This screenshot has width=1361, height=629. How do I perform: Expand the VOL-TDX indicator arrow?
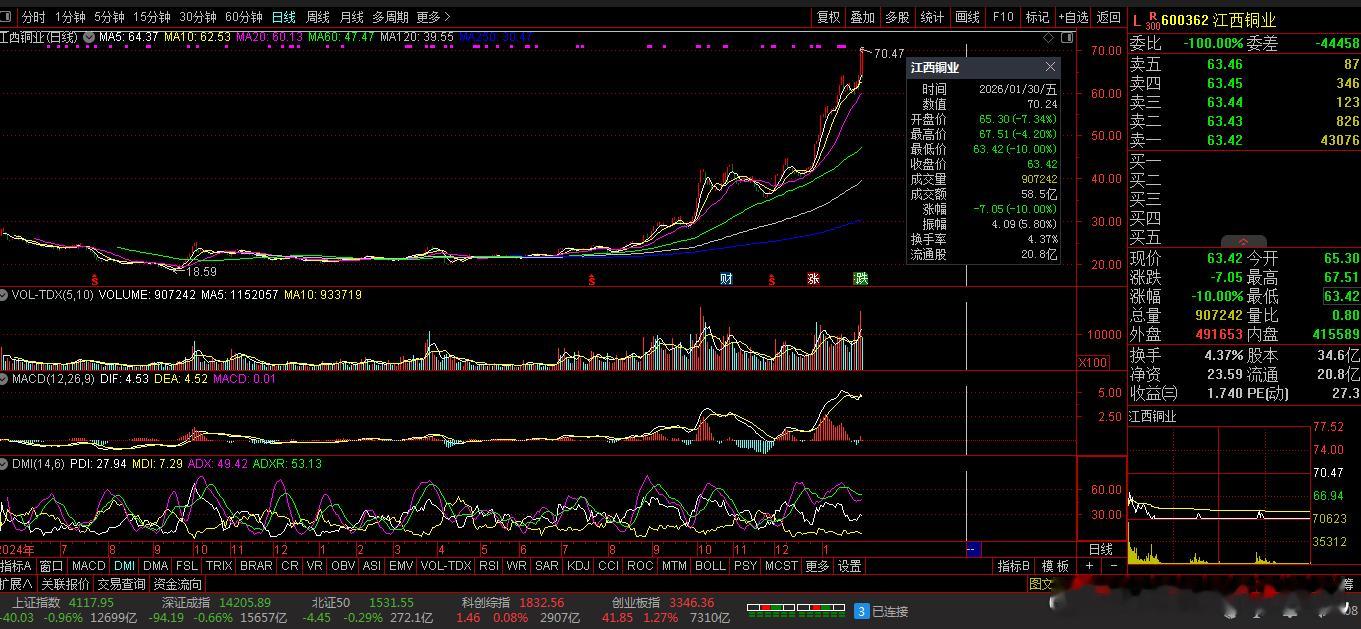click(x=5, y=295)
